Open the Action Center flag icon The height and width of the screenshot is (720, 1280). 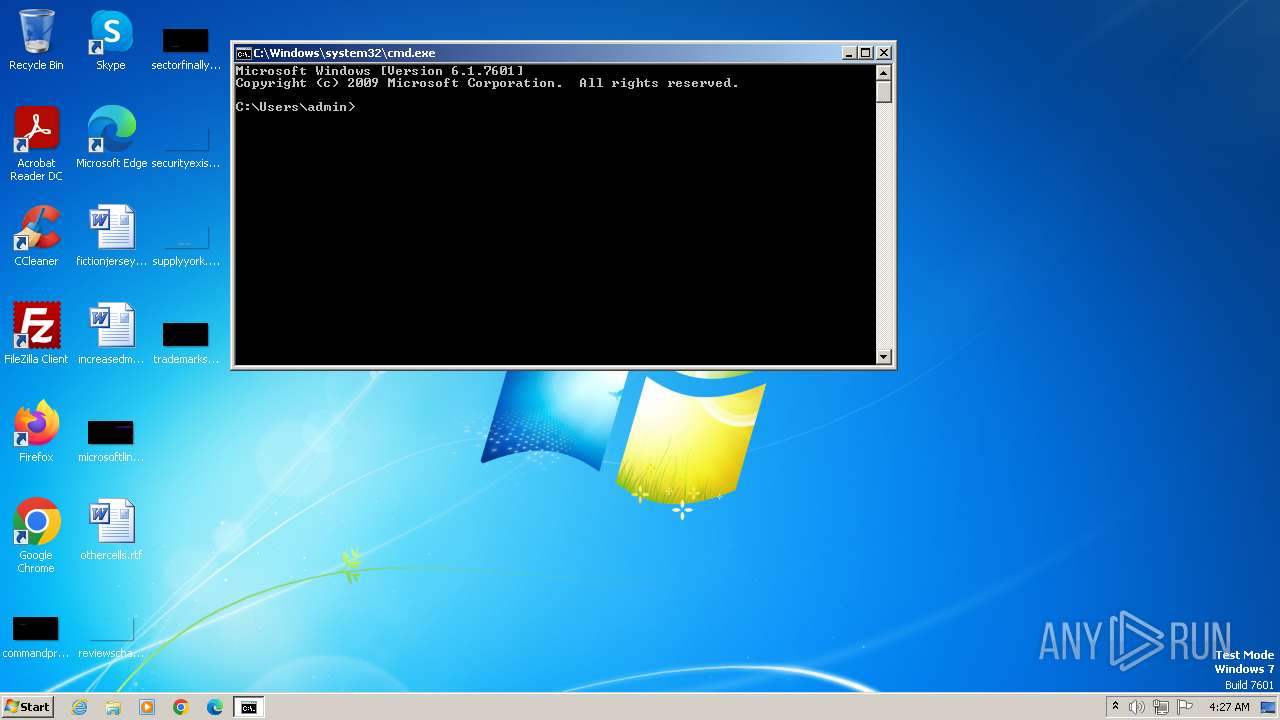coord(1185,707)
